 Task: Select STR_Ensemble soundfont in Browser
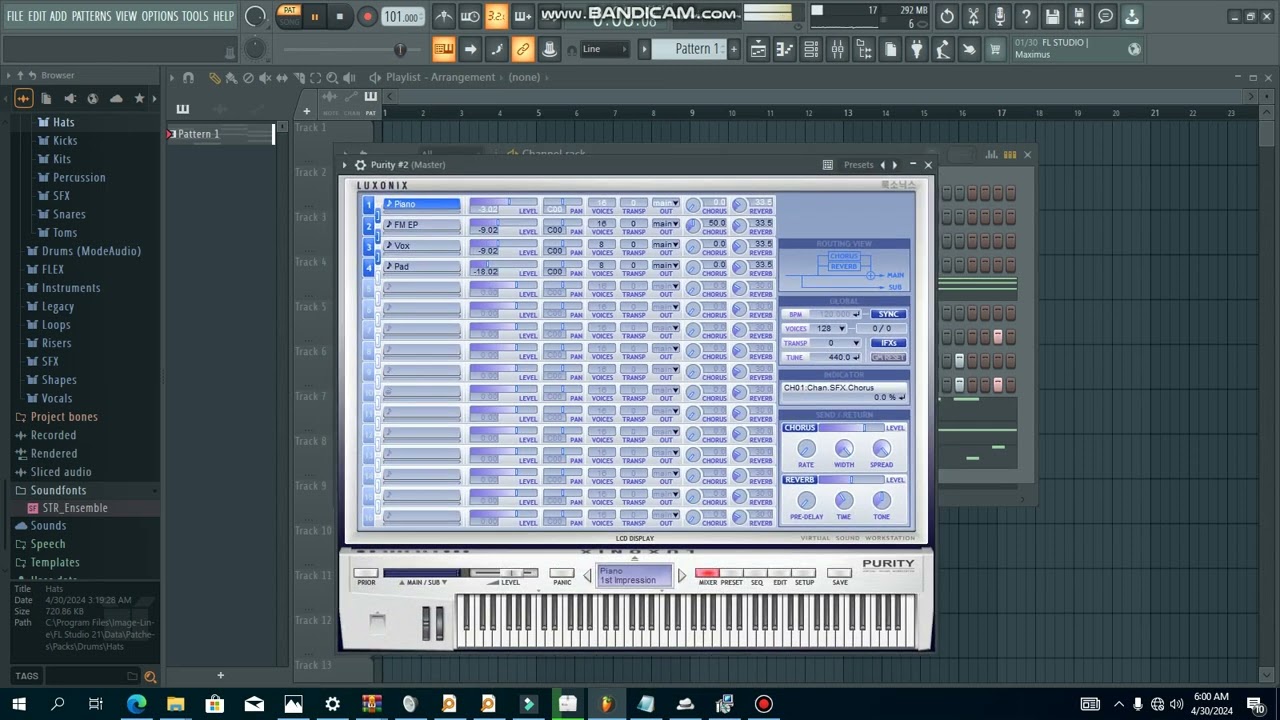click(x=74, y=508)
